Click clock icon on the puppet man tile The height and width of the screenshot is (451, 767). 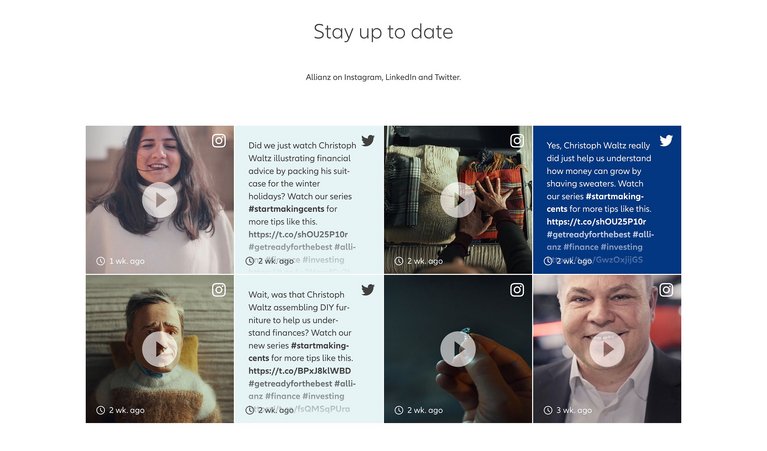tap(100, 410)
